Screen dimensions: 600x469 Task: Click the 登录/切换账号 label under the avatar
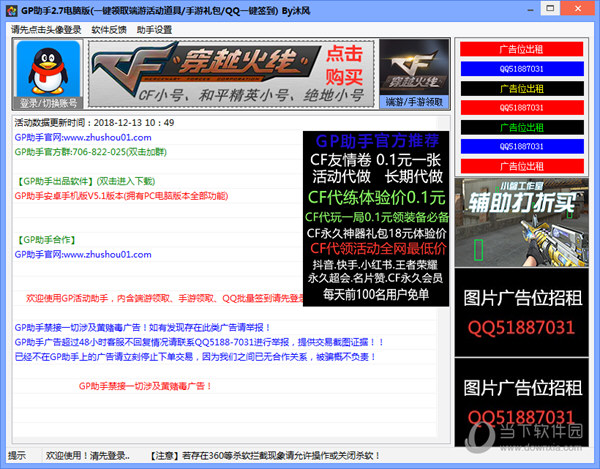[48, 103]
